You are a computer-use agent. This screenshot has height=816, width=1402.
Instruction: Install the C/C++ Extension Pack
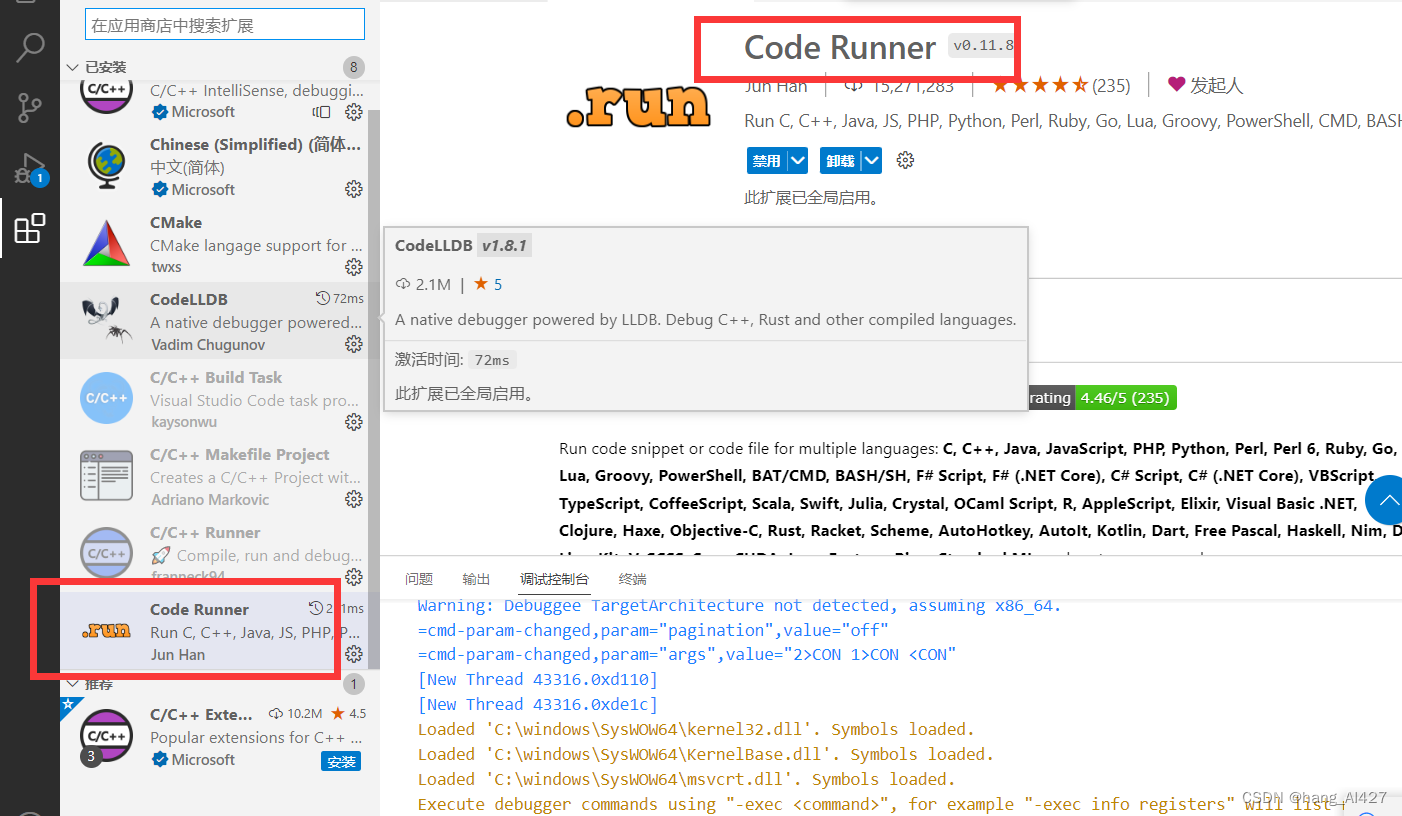click(x=341, y=762)
